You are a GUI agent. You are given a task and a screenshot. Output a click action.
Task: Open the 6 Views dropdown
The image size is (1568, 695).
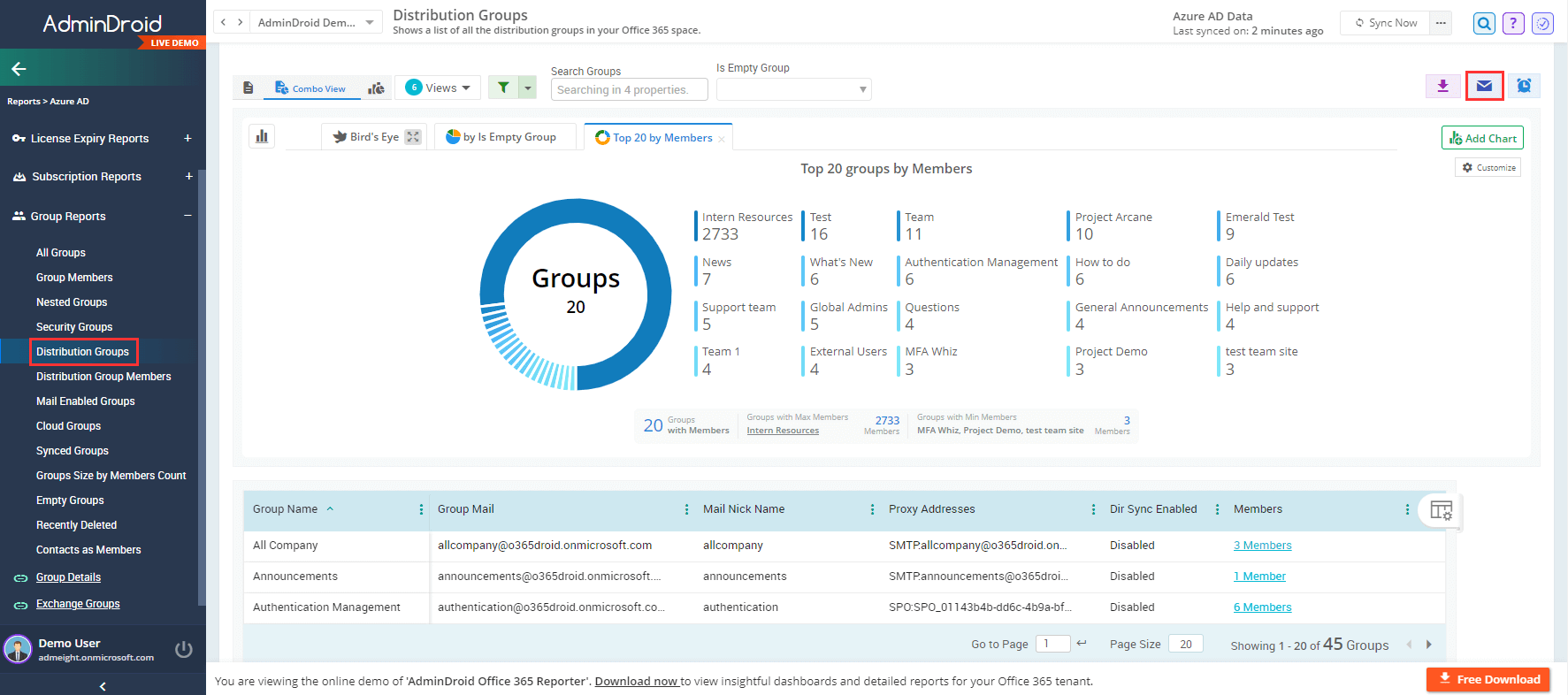tap(439, 88)
